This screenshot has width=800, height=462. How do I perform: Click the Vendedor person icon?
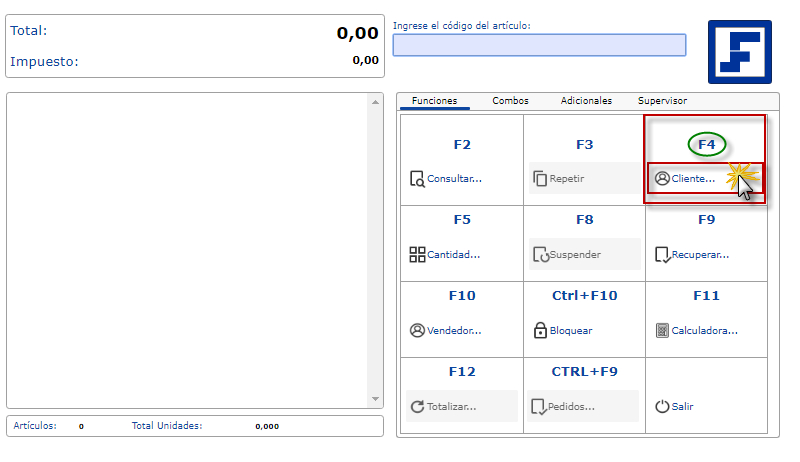coord(417,330)
